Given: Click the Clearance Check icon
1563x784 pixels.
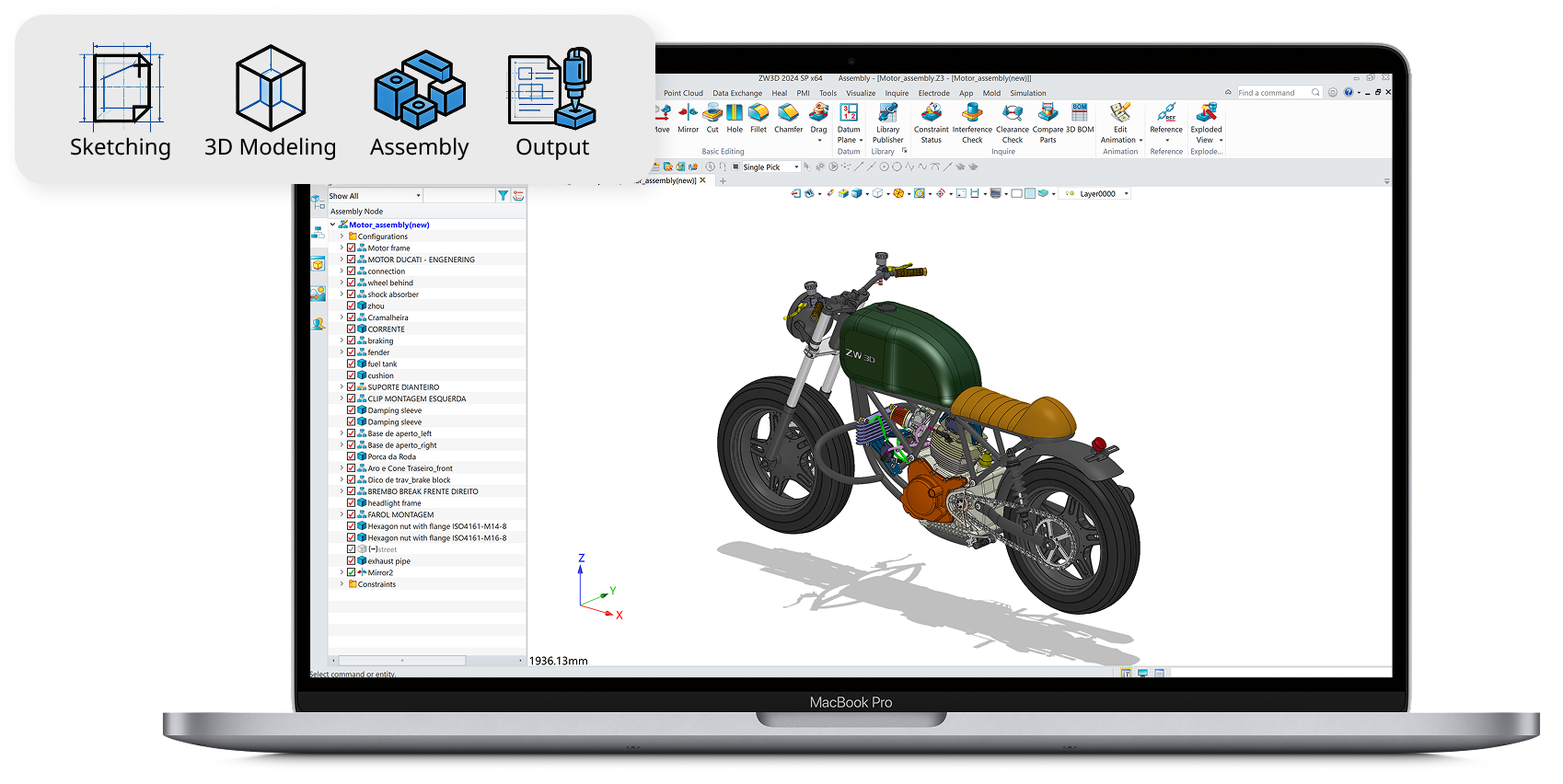Looking at the screenshot, I should click(x=1012, y=113).
